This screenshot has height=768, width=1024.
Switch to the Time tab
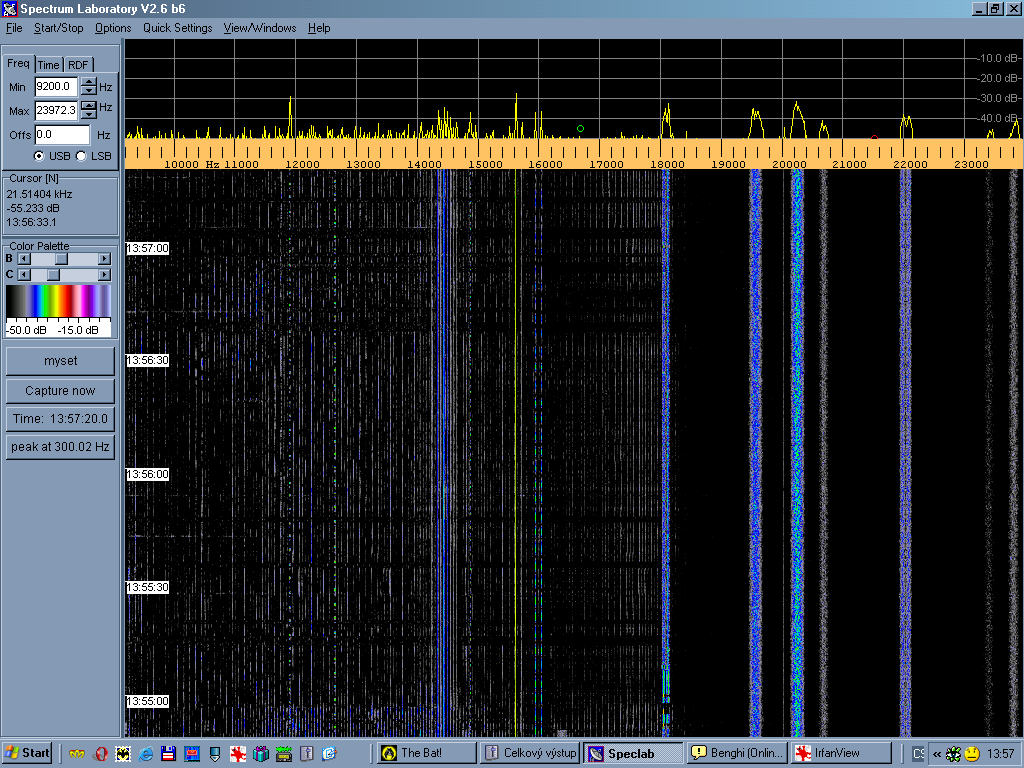[48, 65]
